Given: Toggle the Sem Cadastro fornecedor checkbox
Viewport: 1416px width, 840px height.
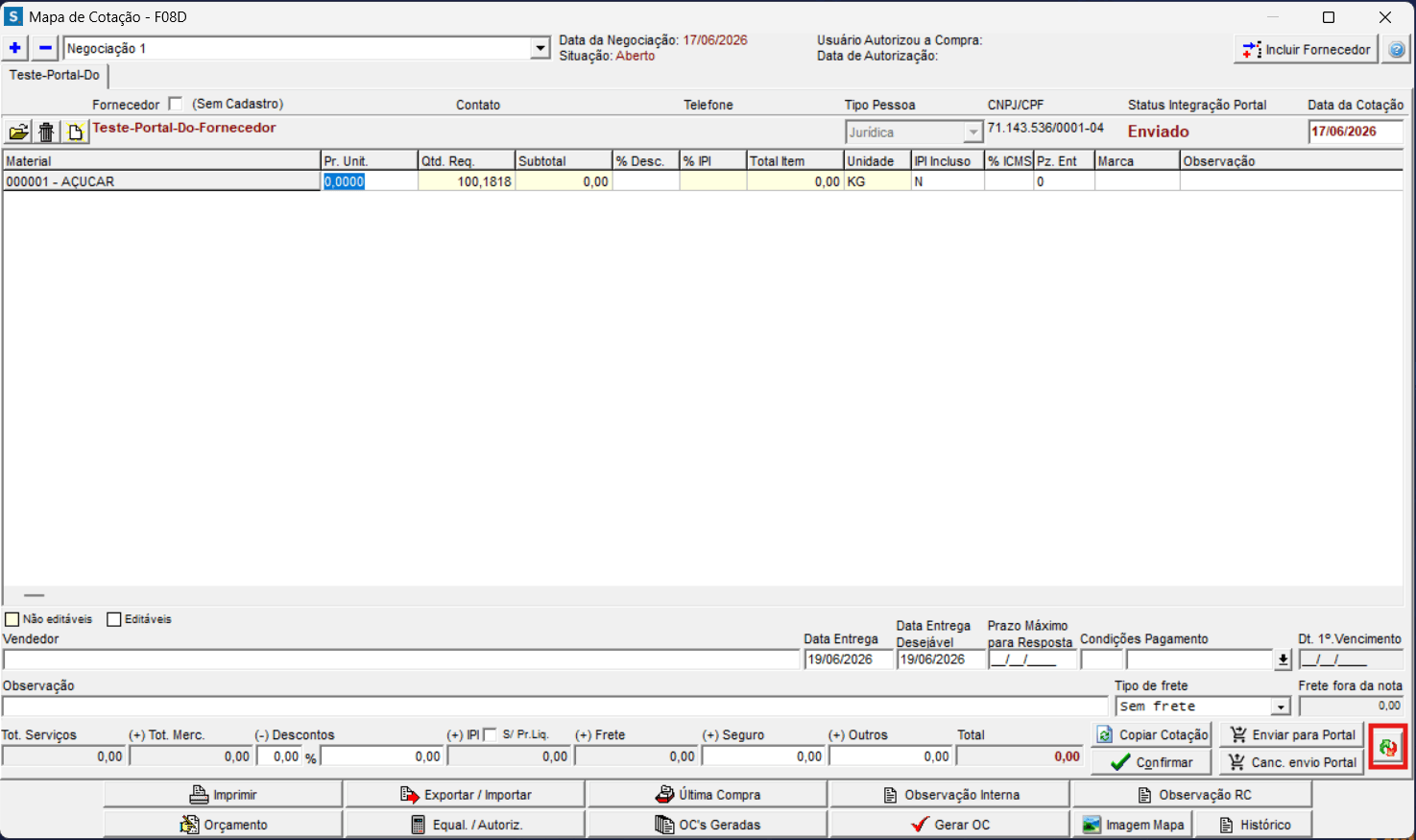Looking at the screenshot, I should pyautogui.click(x=175, y=104).
